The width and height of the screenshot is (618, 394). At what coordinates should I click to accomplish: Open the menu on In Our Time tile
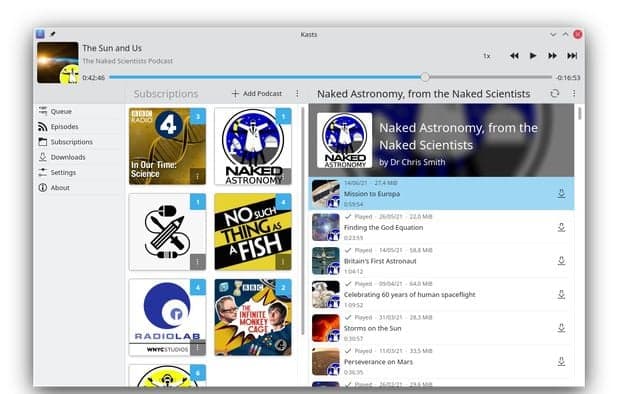[x=198, y=177]
